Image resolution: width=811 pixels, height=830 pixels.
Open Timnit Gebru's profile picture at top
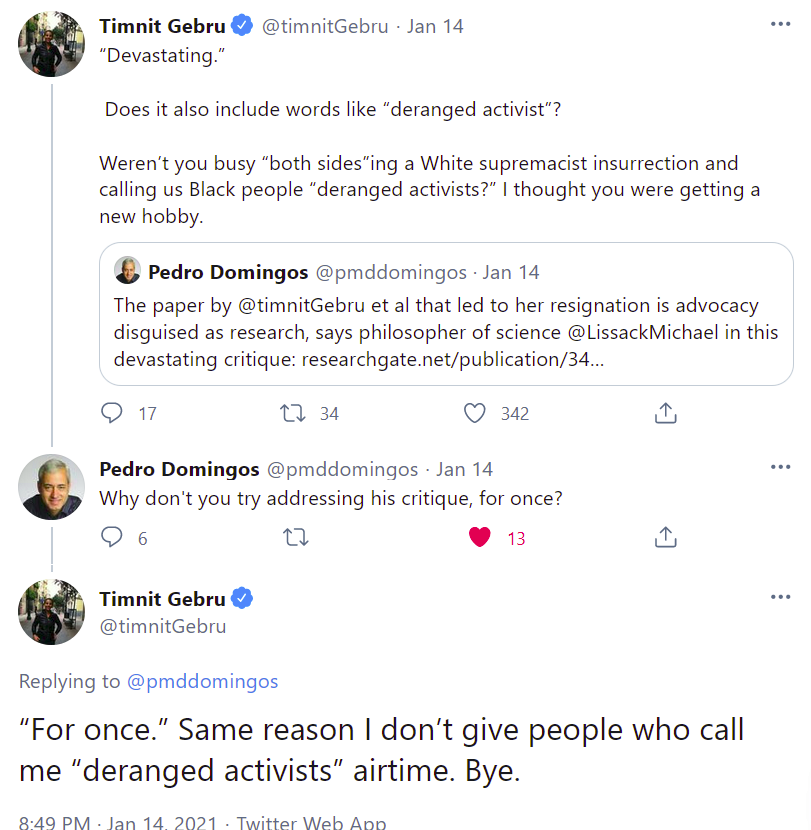point(52,45)
